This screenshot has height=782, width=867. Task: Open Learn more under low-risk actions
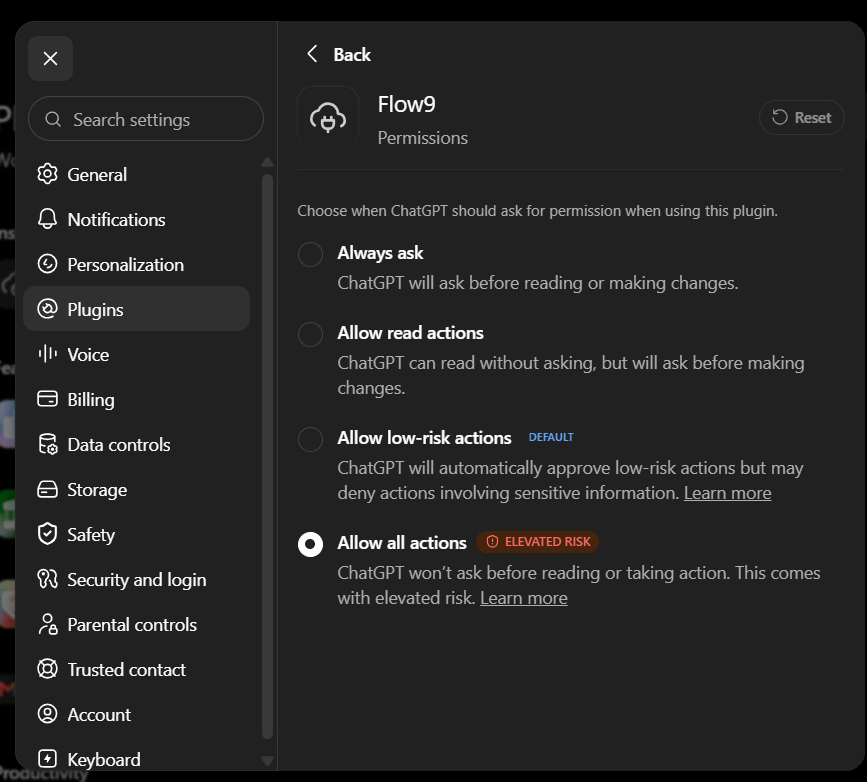coord(727,492)
